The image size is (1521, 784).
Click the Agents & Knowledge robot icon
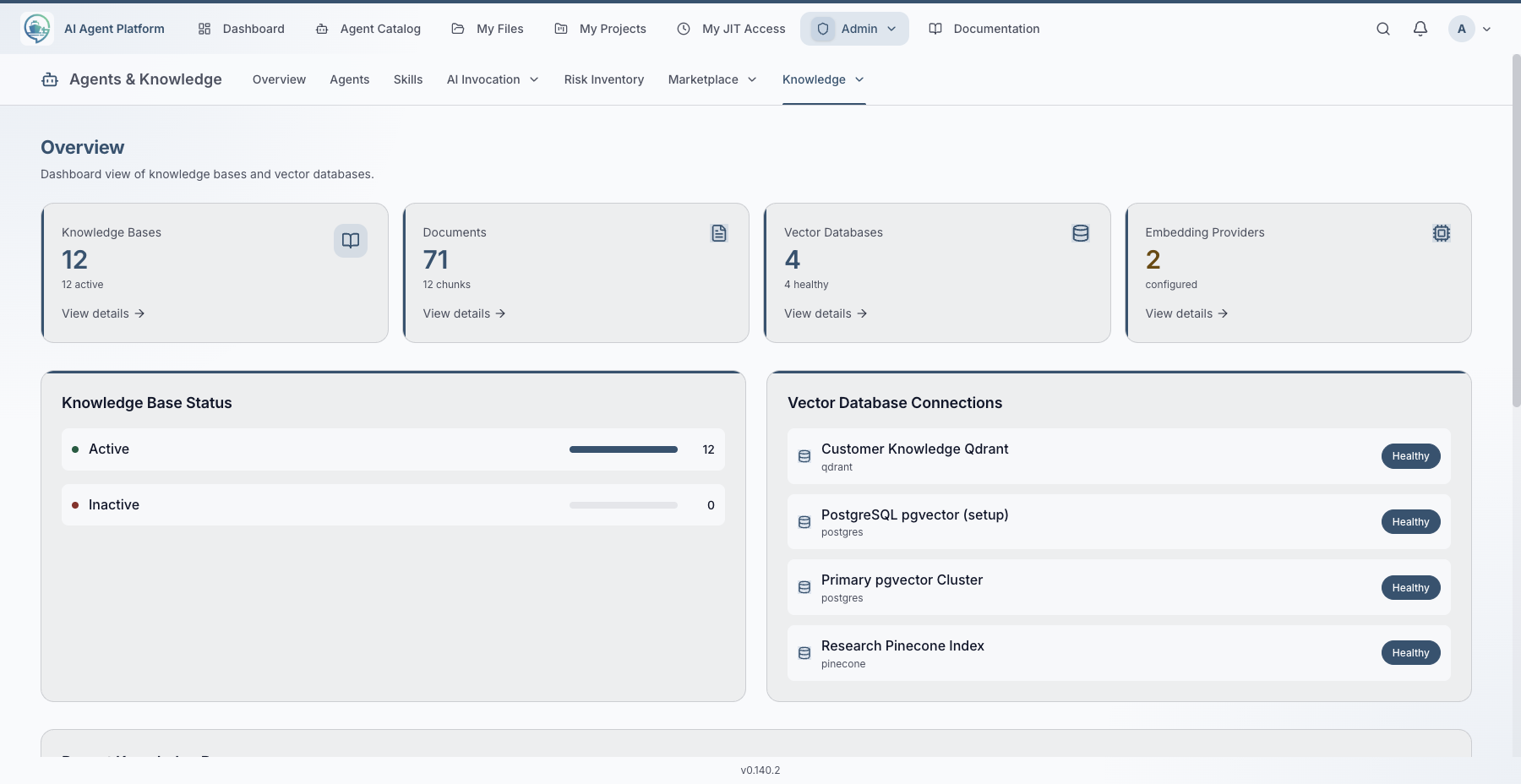click(50, 79)
